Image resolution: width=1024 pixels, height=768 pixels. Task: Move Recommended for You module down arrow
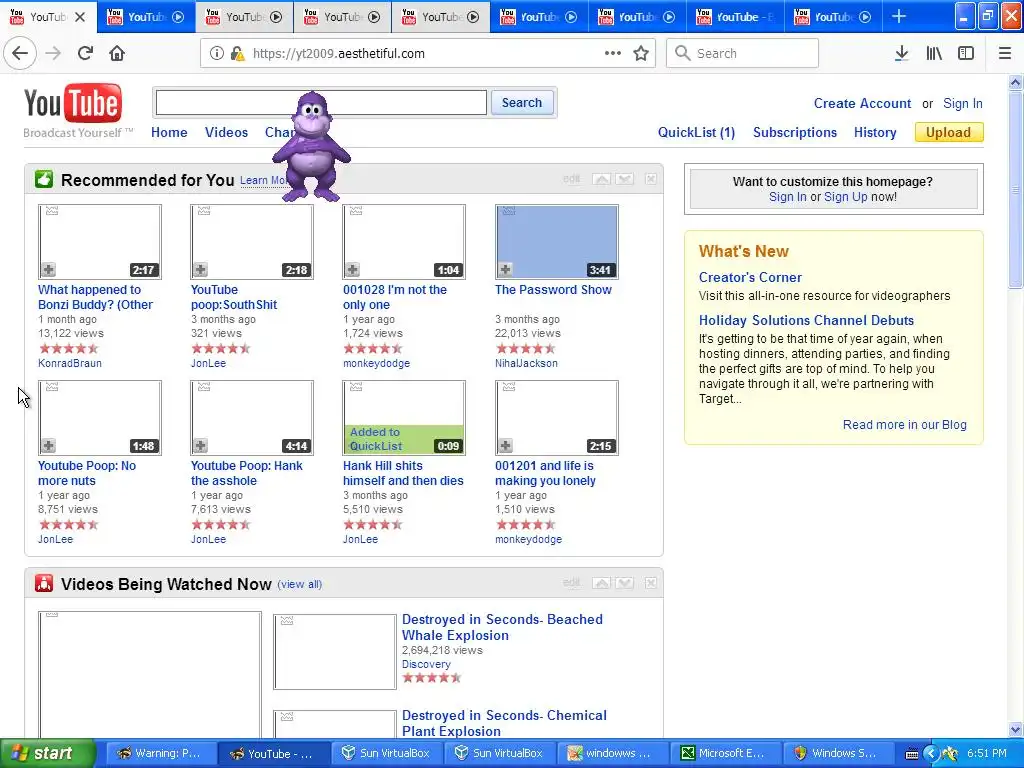pos(625,179)
